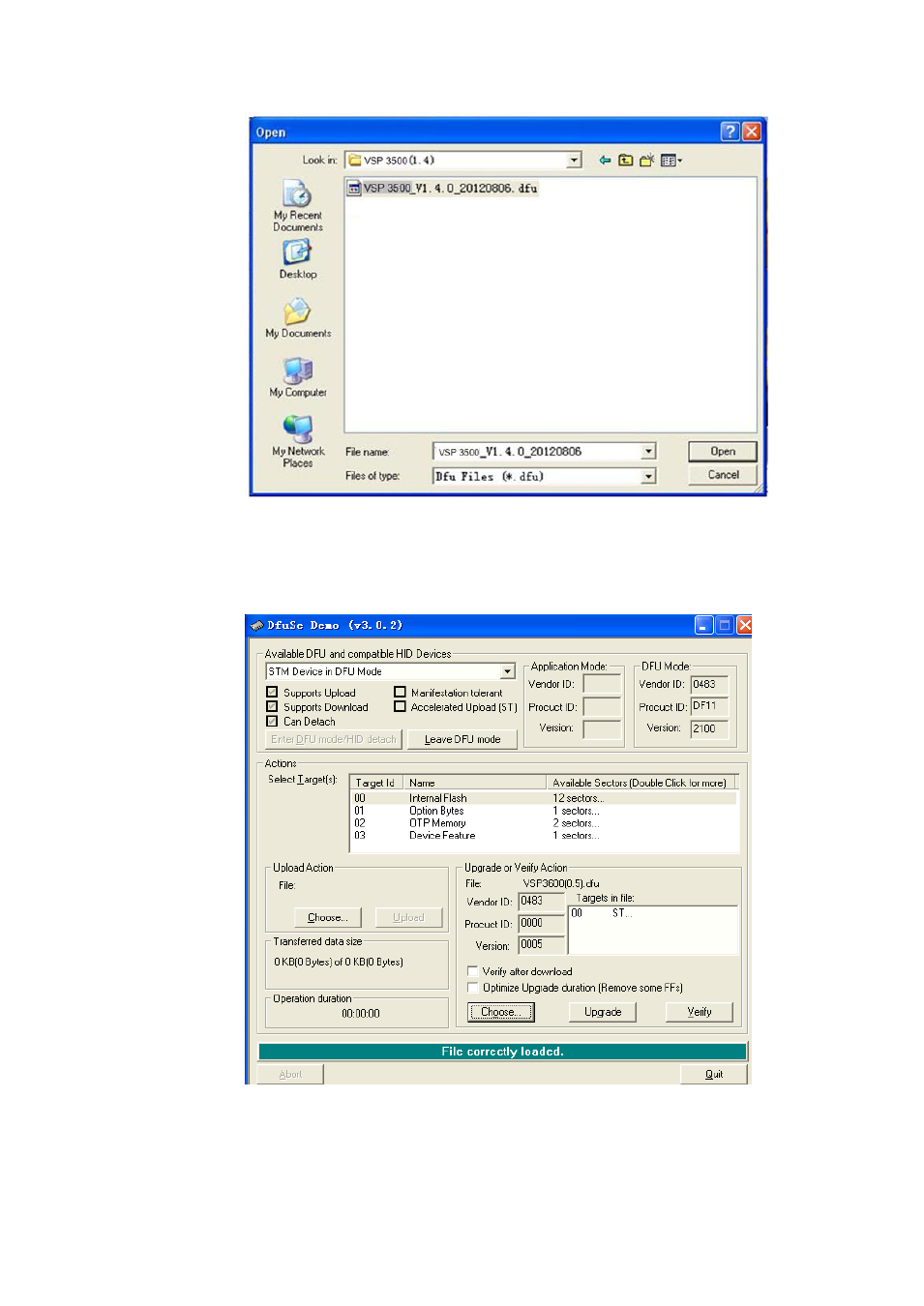This screenshot has width=924, height=1306.
Task: Click the Upgrade button
Action: 603,1012
